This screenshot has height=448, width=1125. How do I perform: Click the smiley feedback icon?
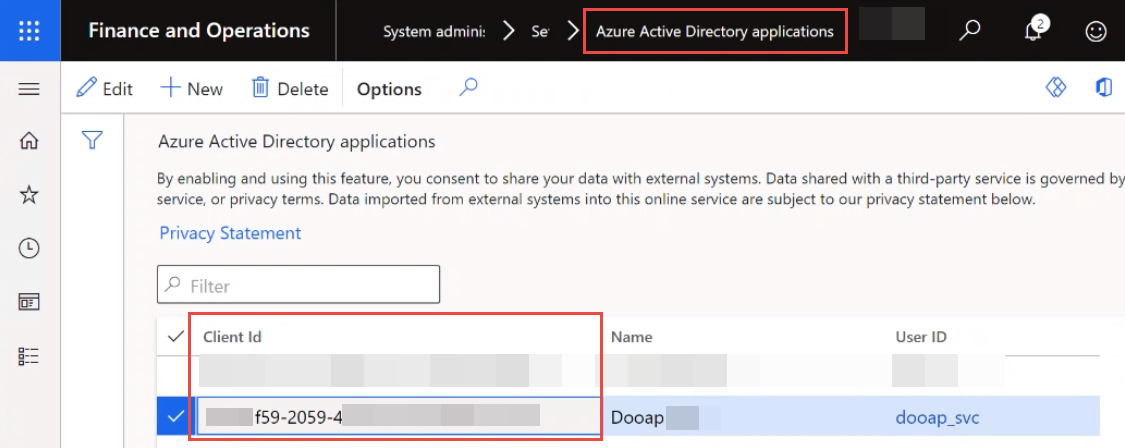click(1096, 31)
